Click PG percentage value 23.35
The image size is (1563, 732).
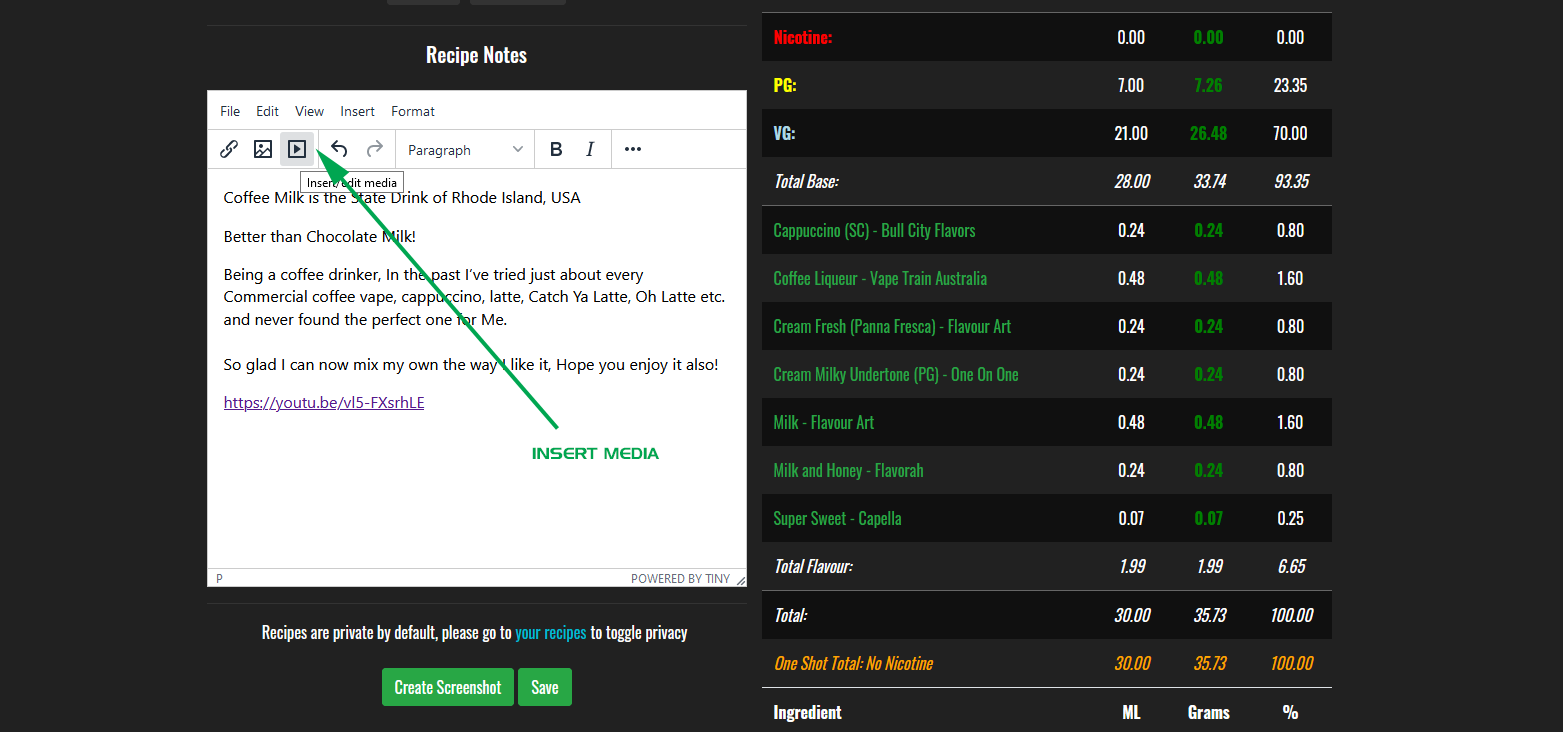click(x=1290, y=85)
